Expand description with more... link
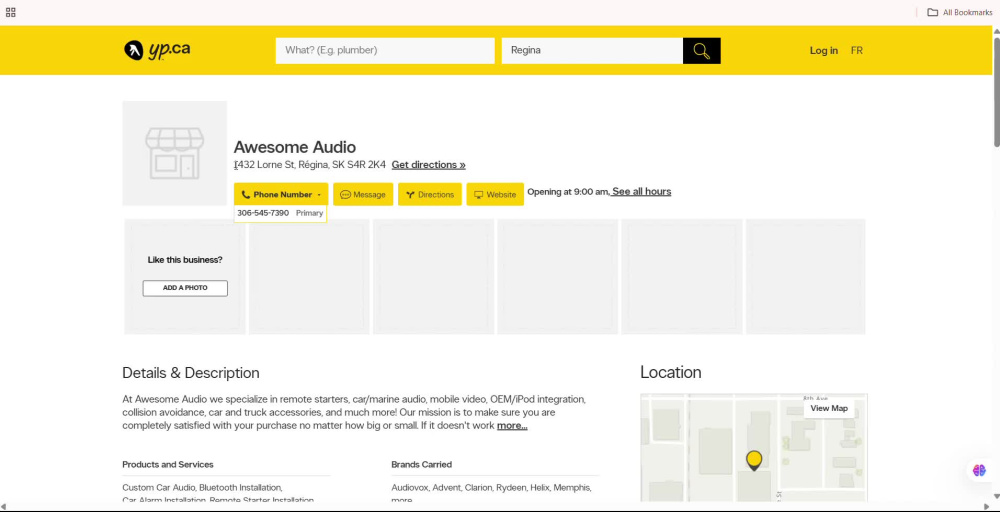Image resolution: width=1000 pixels, height=512 pixels. (x=512, y=425)
